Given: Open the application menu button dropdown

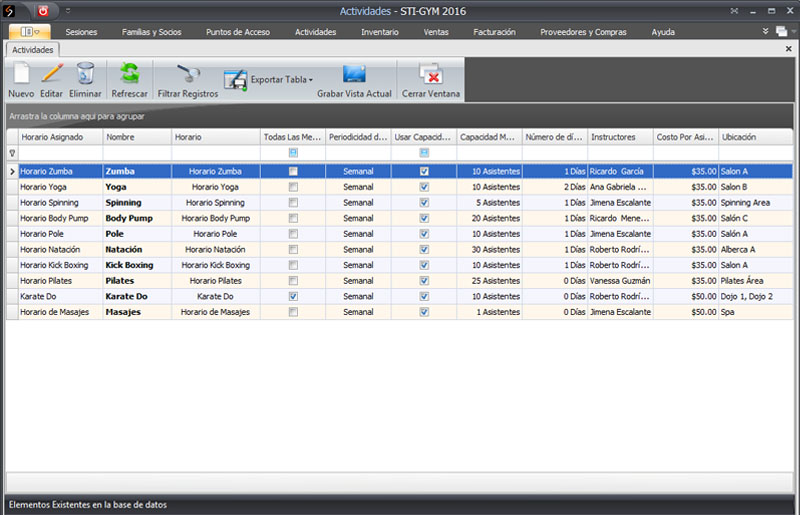Looking at the screenshot, I should pyautogui.click(x=30, y=32).
